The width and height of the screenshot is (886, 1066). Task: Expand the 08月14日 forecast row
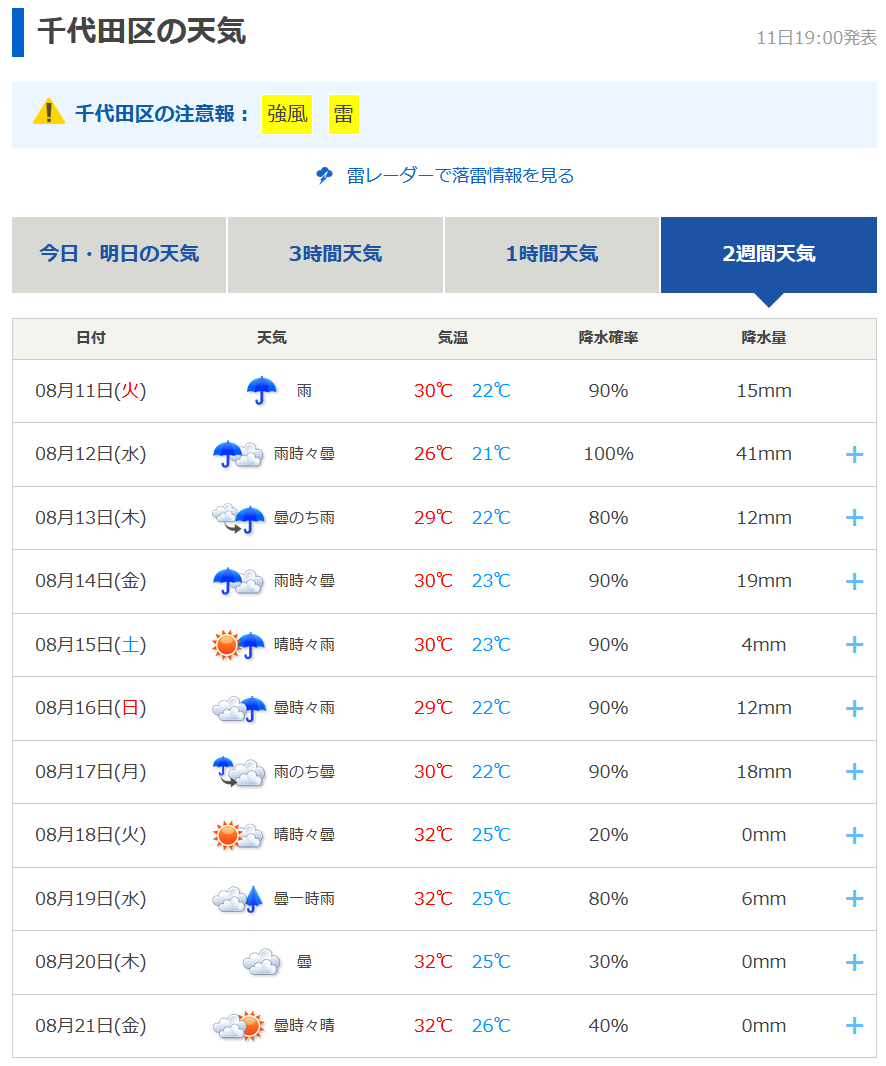click(x=854, y=582)
